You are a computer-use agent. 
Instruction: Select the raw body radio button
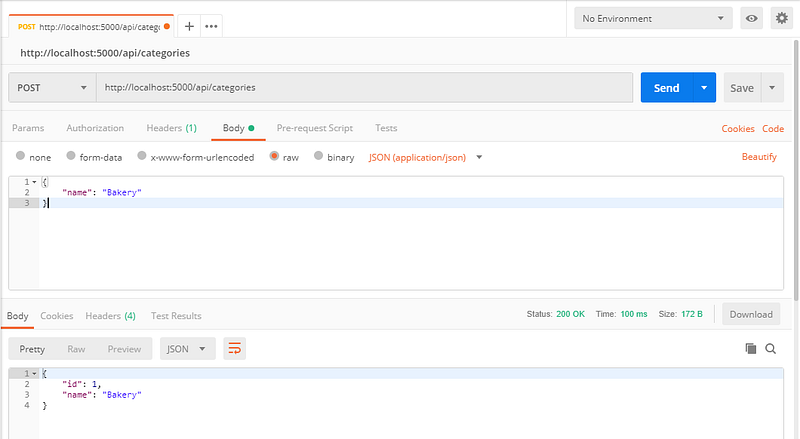click(x=274, y=156)
